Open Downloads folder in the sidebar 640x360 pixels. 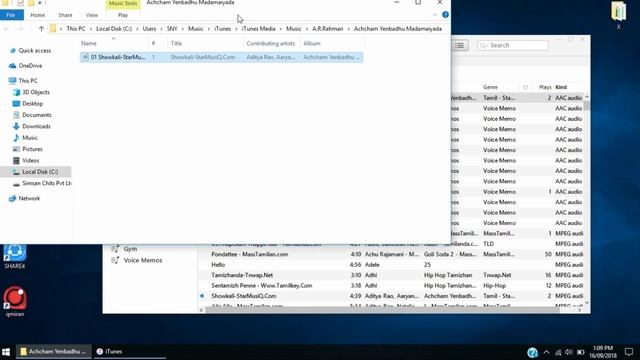[x=36, y=127]
